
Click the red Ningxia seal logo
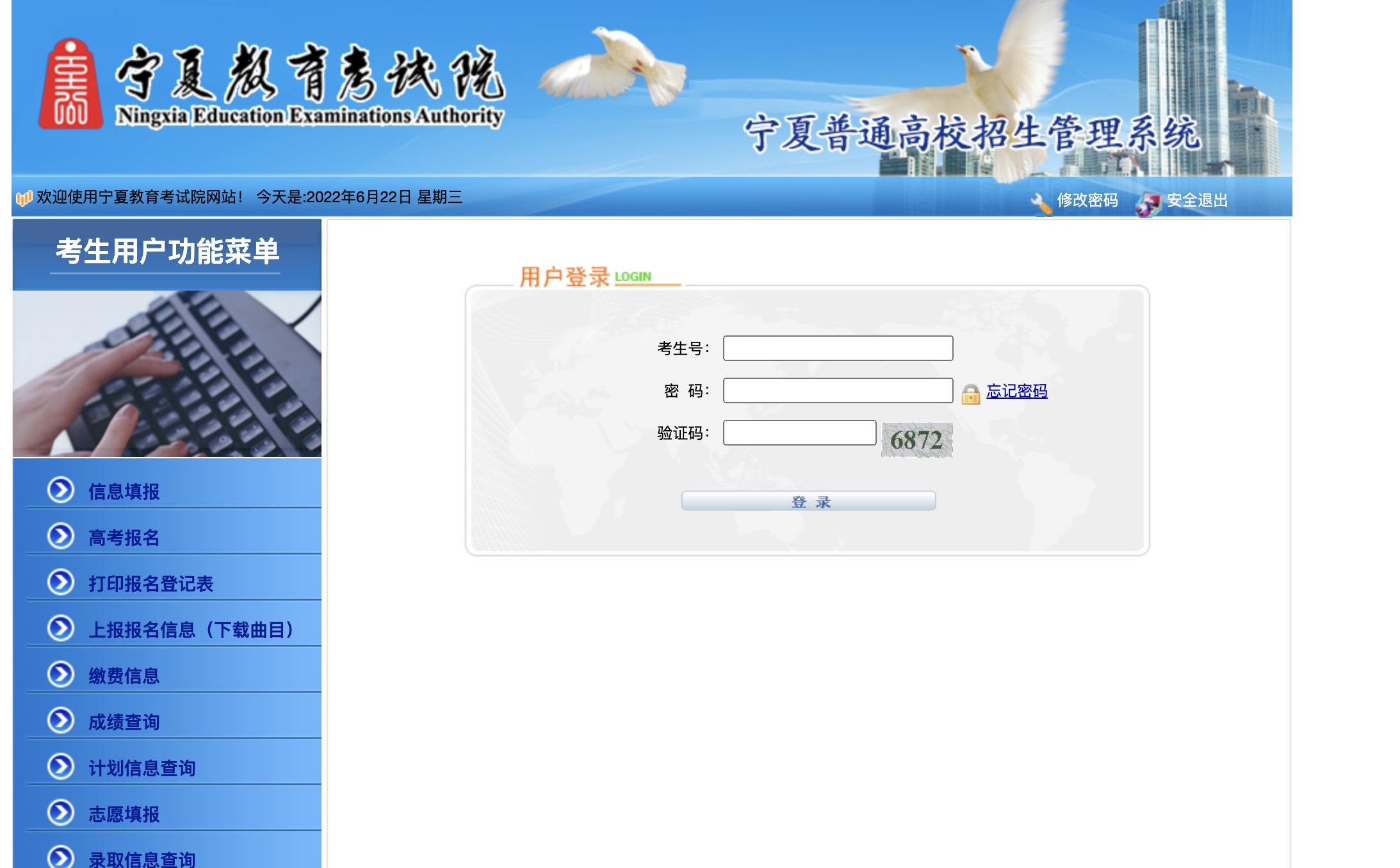70,82
